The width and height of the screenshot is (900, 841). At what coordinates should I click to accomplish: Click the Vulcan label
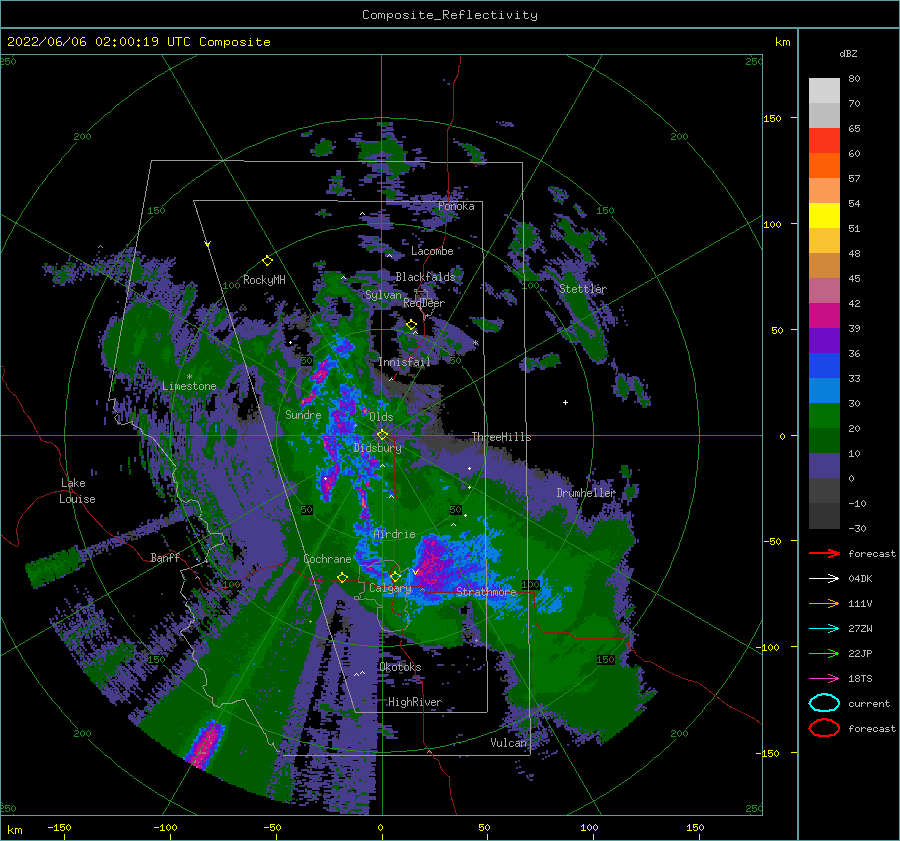pos(509,742)
